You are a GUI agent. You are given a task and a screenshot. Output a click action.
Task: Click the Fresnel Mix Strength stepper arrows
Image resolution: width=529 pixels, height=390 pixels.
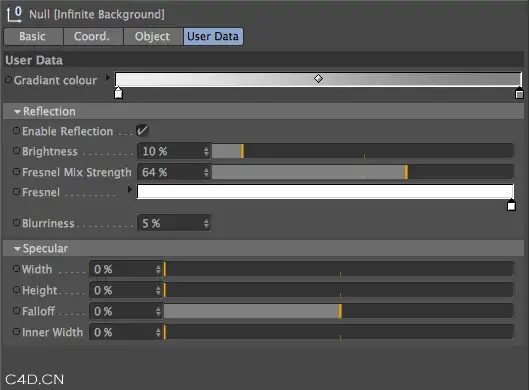pos(206,172)
